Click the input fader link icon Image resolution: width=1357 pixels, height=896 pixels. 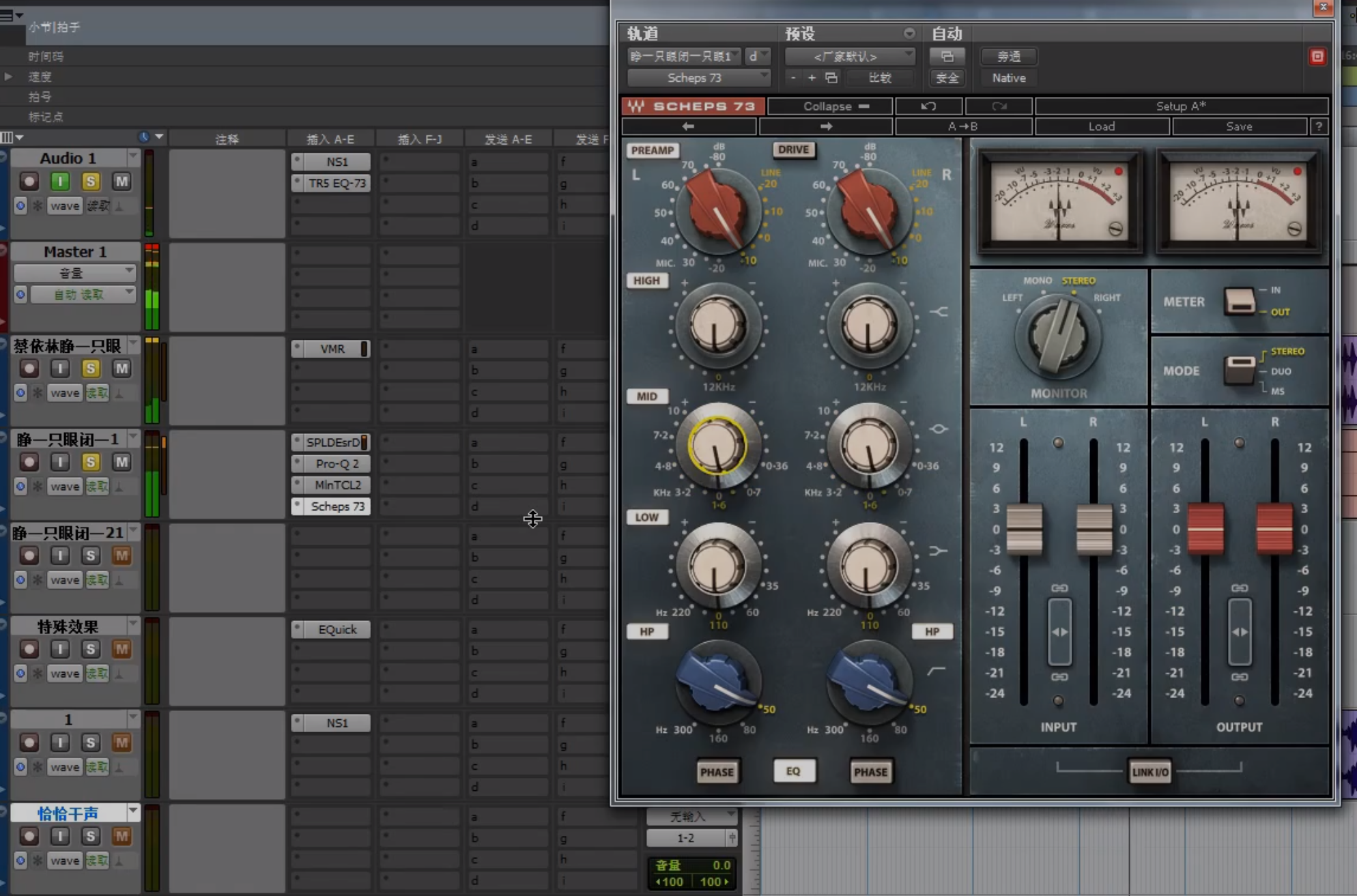1059,588
